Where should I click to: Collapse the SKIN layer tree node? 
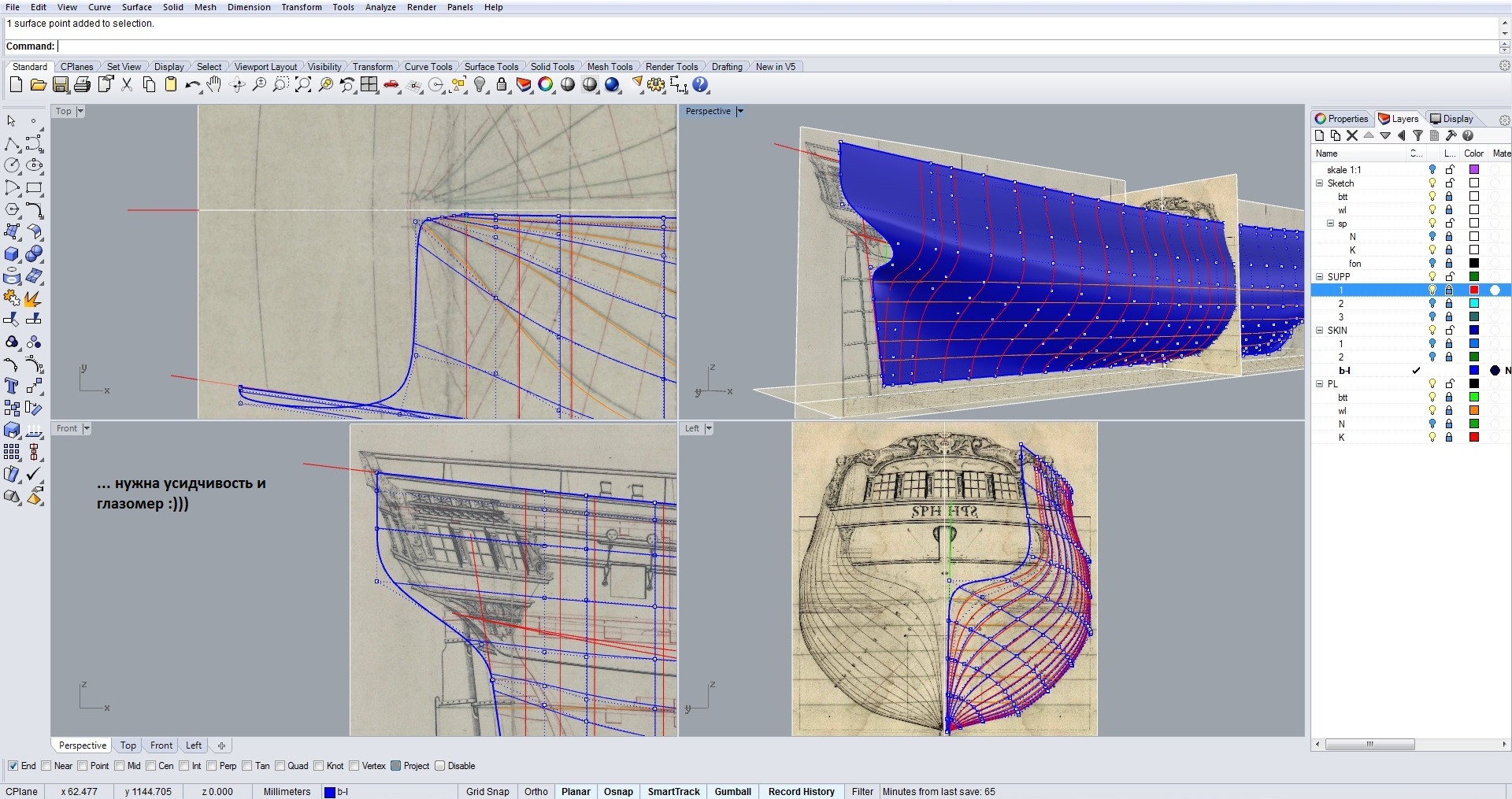(1320, 331)
